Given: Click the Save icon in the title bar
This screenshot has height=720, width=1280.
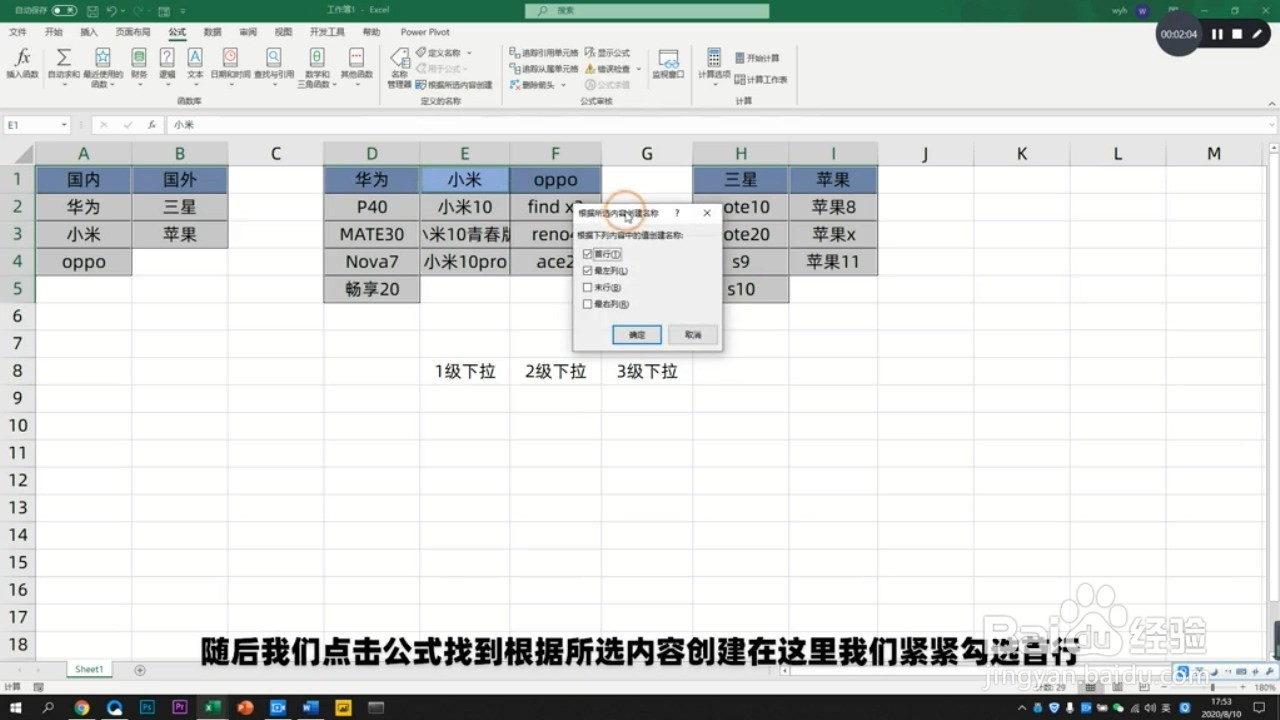Looking at the screenshot, I should point(91,10).
